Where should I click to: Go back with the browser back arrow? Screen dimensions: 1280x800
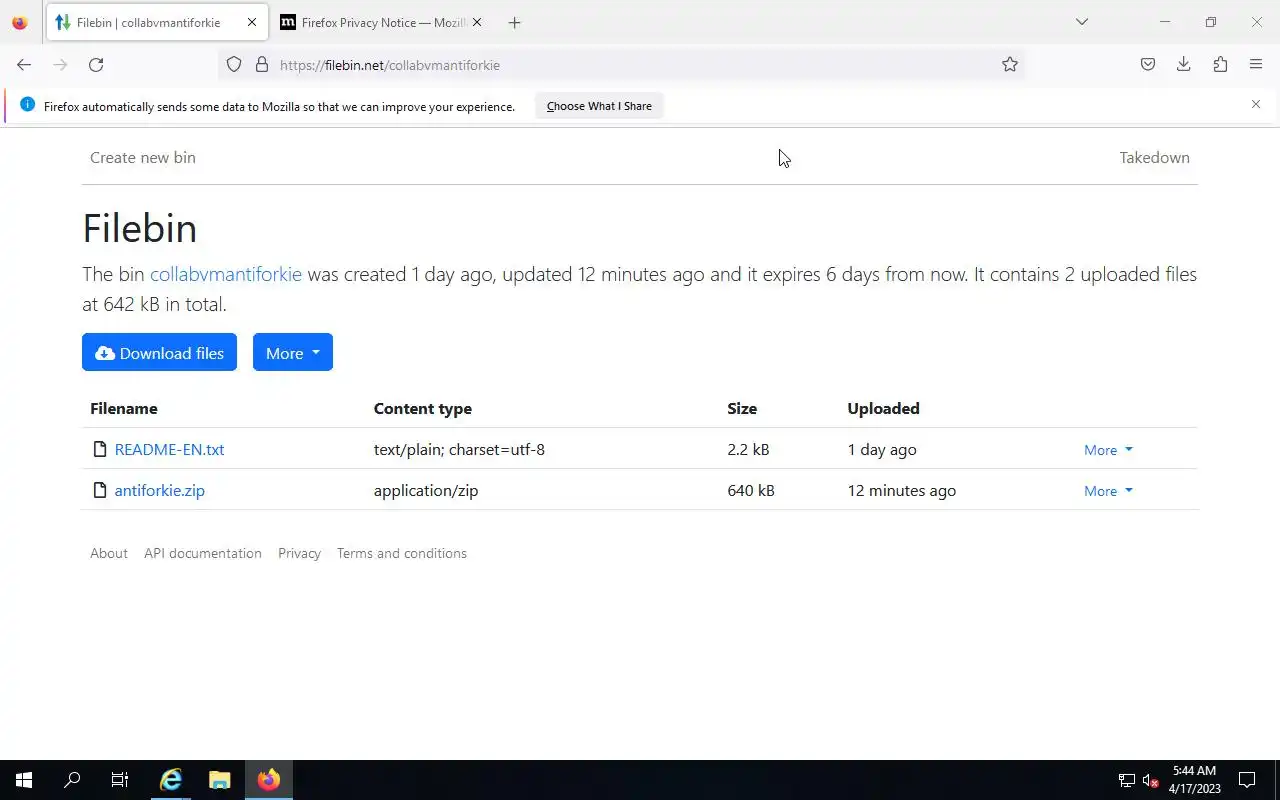coord(24,65)
